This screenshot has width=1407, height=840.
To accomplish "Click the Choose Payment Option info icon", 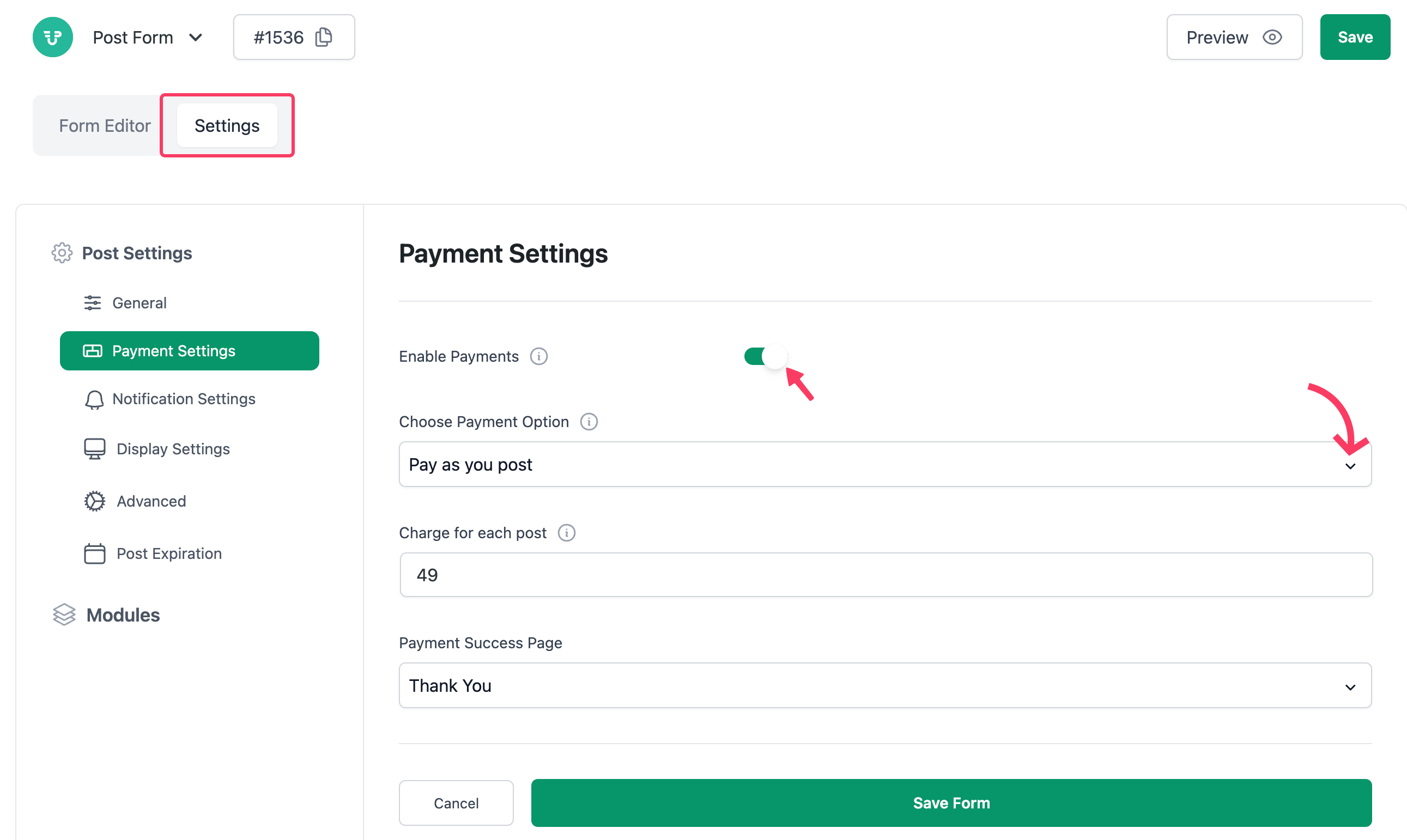I will tap(589, 422).
